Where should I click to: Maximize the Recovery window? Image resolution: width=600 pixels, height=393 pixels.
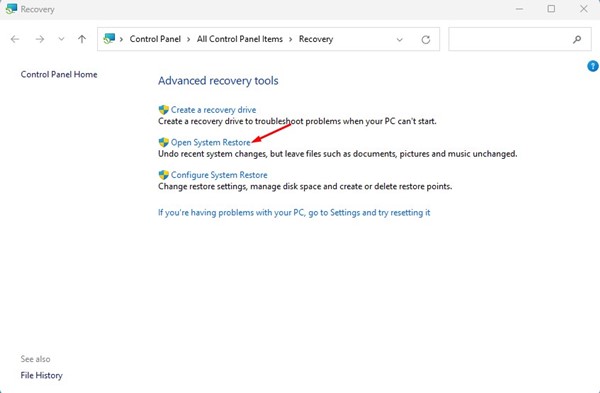click(x=551, y=9)
